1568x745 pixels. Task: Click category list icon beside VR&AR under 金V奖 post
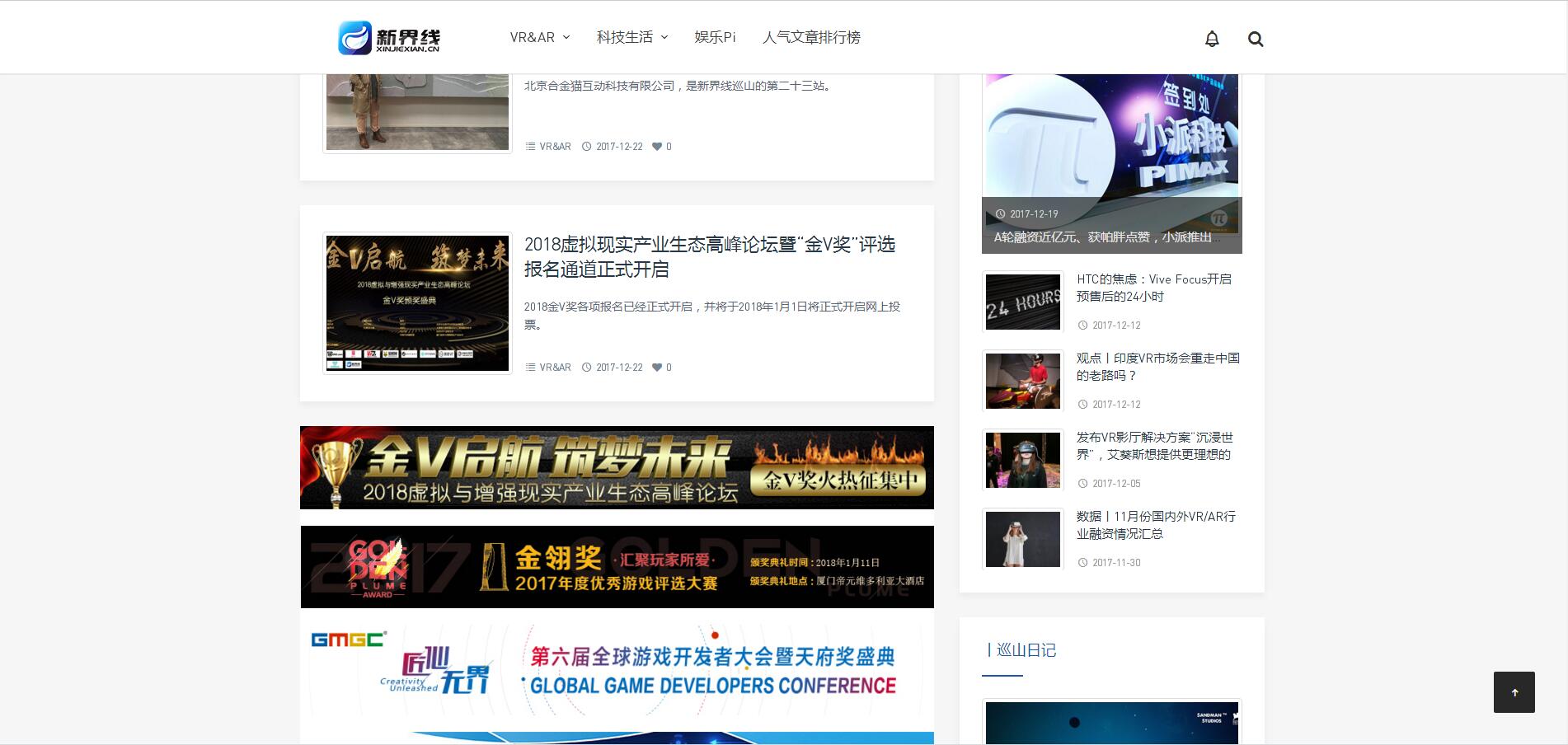point(530,368)
